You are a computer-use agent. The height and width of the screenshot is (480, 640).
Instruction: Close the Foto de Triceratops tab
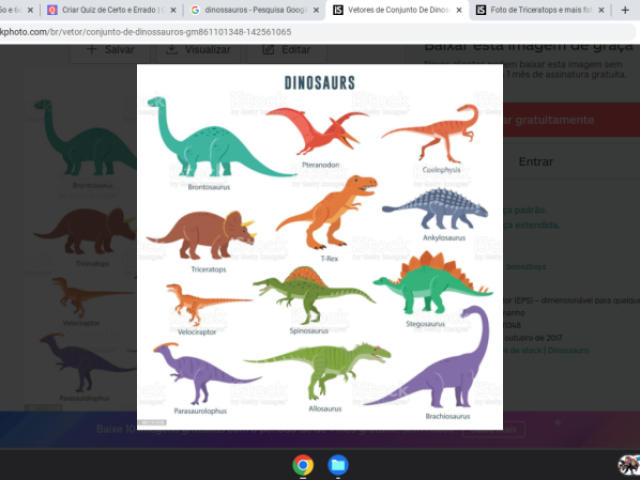point(601,10)
